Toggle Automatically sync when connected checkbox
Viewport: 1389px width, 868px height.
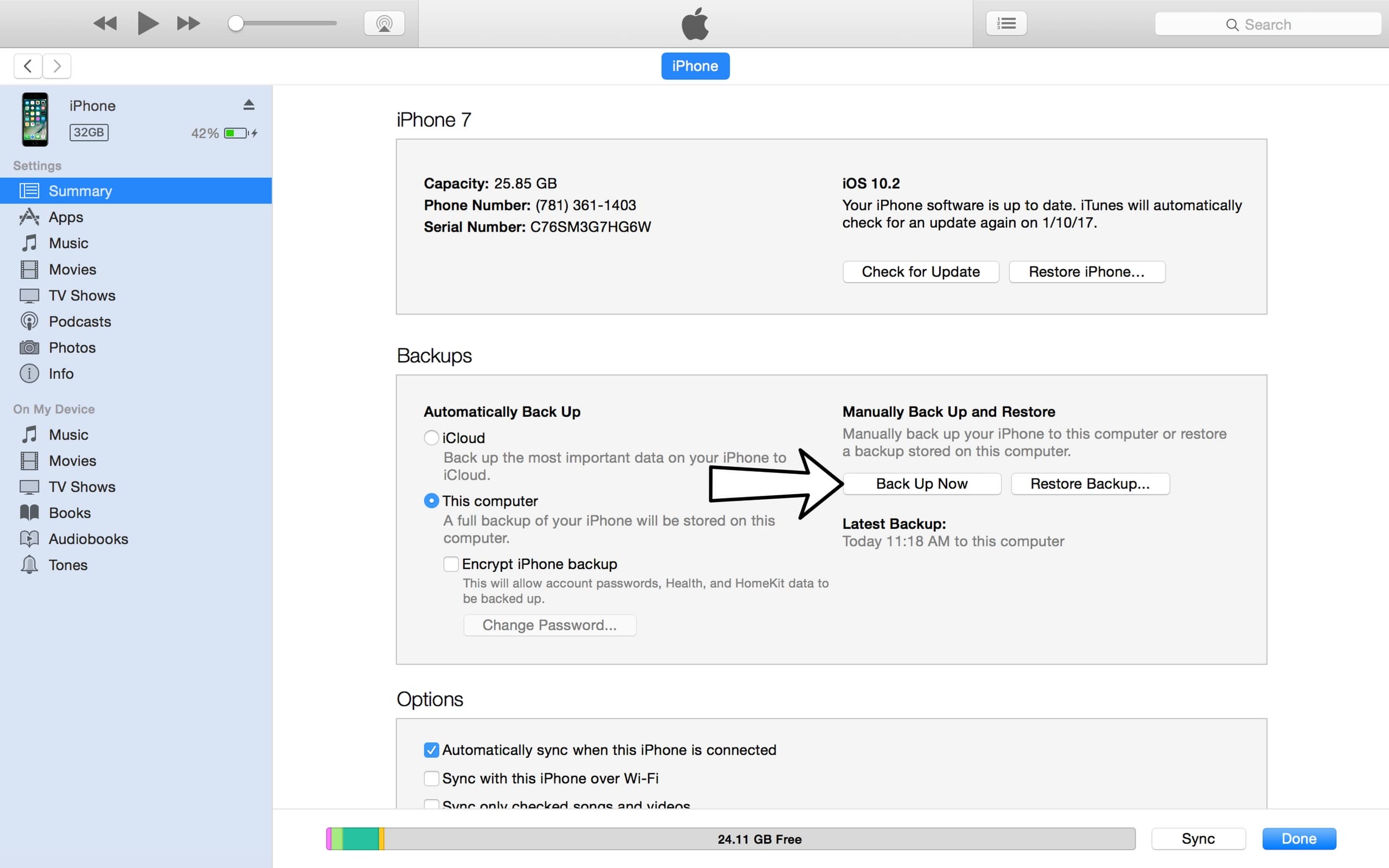[x=431, y=749]
